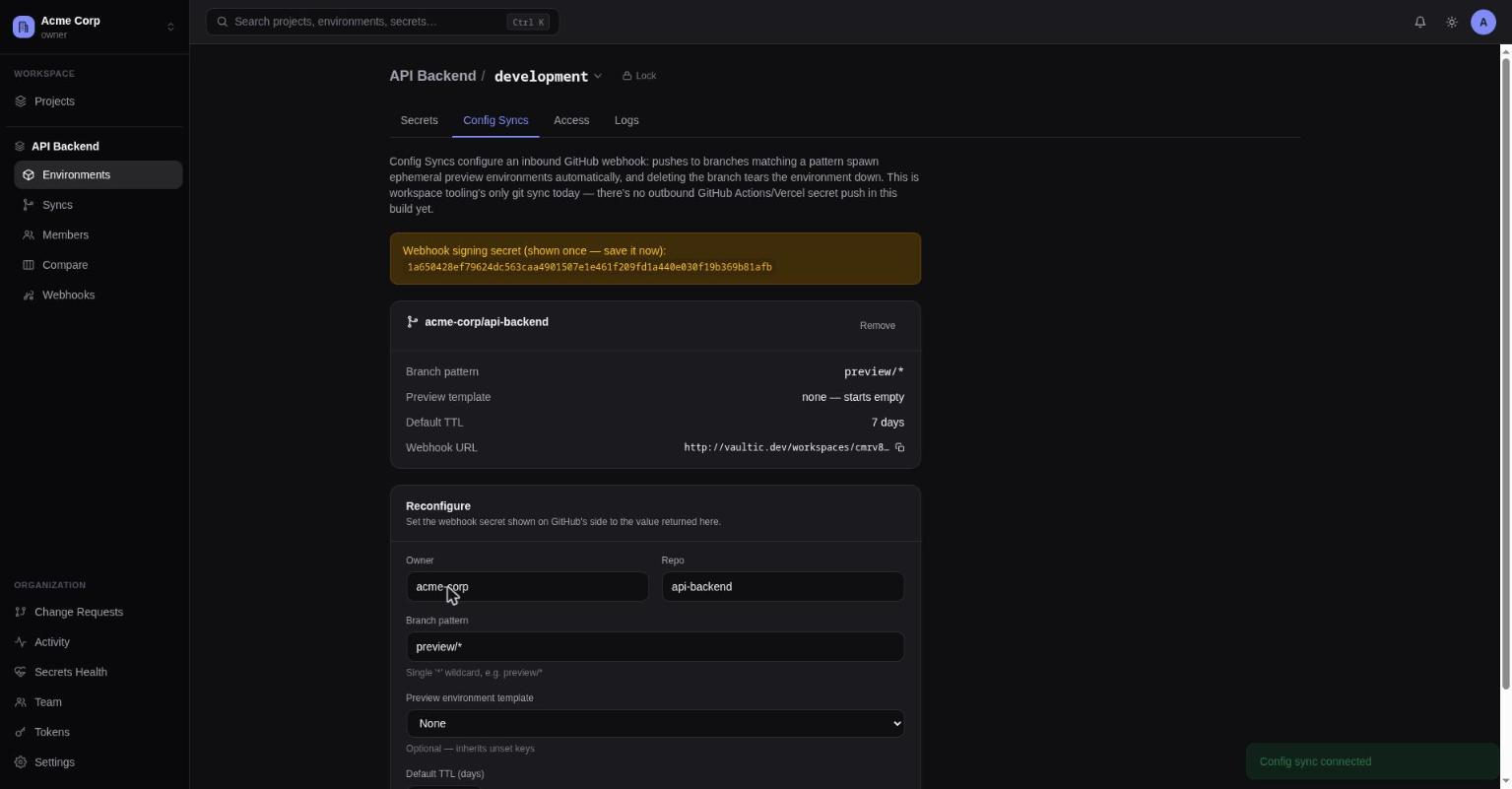
Task: Click the 7 days Default TTL value
Action: pos(887,423)
